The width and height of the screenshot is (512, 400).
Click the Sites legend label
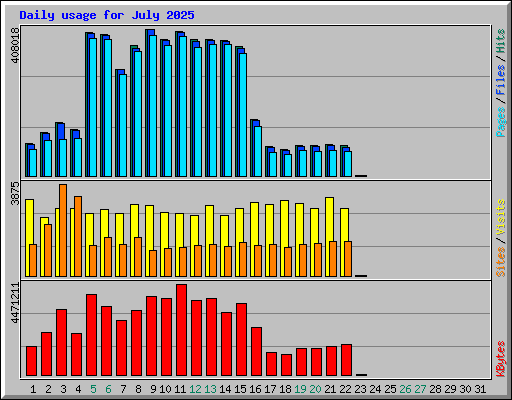500,262
